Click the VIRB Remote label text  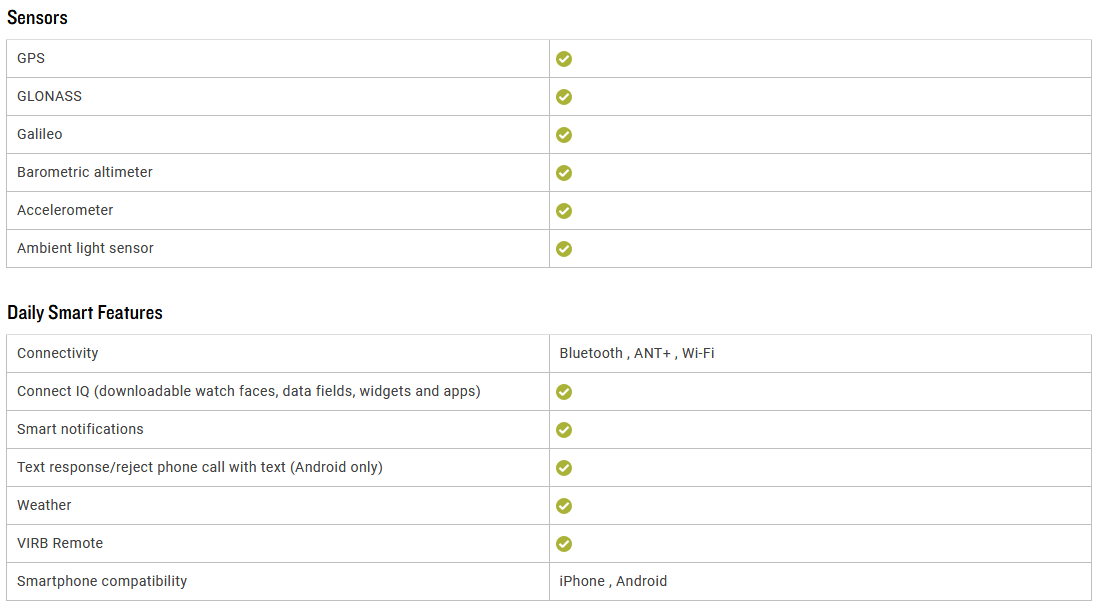tap(60, 543)
